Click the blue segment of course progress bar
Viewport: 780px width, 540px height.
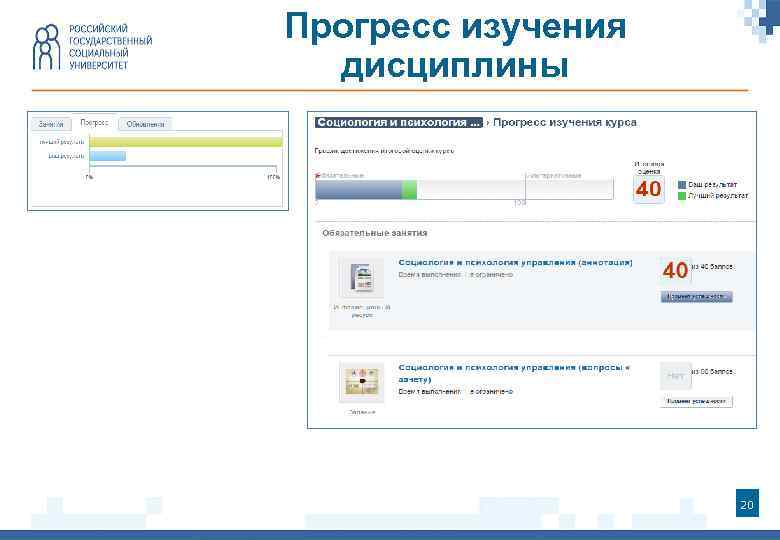pyautogui.click(x=359, y=190)
